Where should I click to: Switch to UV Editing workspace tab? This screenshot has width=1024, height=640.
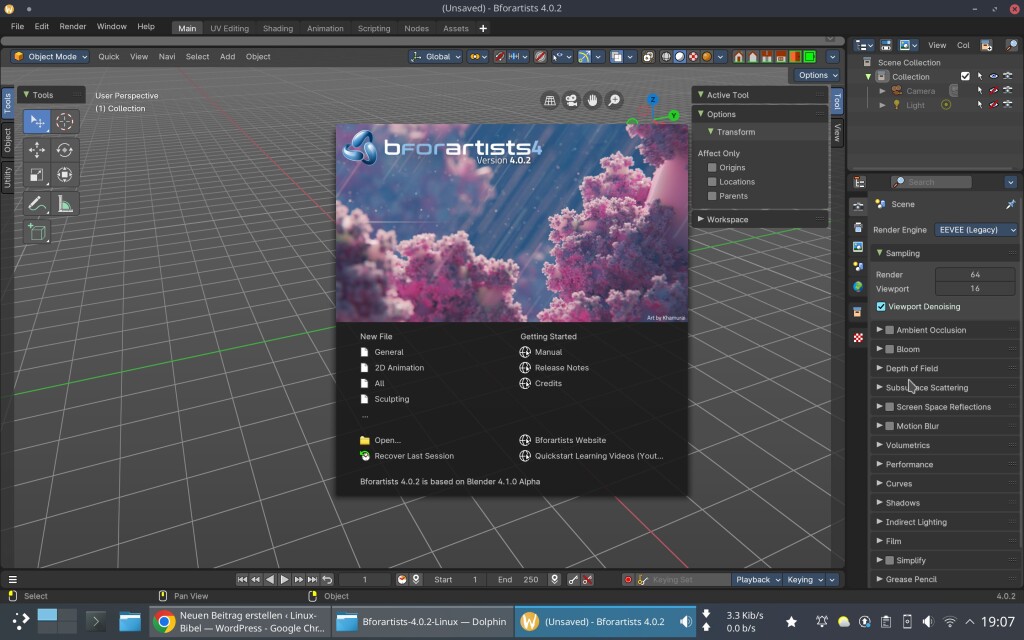(x=229, y=29)
